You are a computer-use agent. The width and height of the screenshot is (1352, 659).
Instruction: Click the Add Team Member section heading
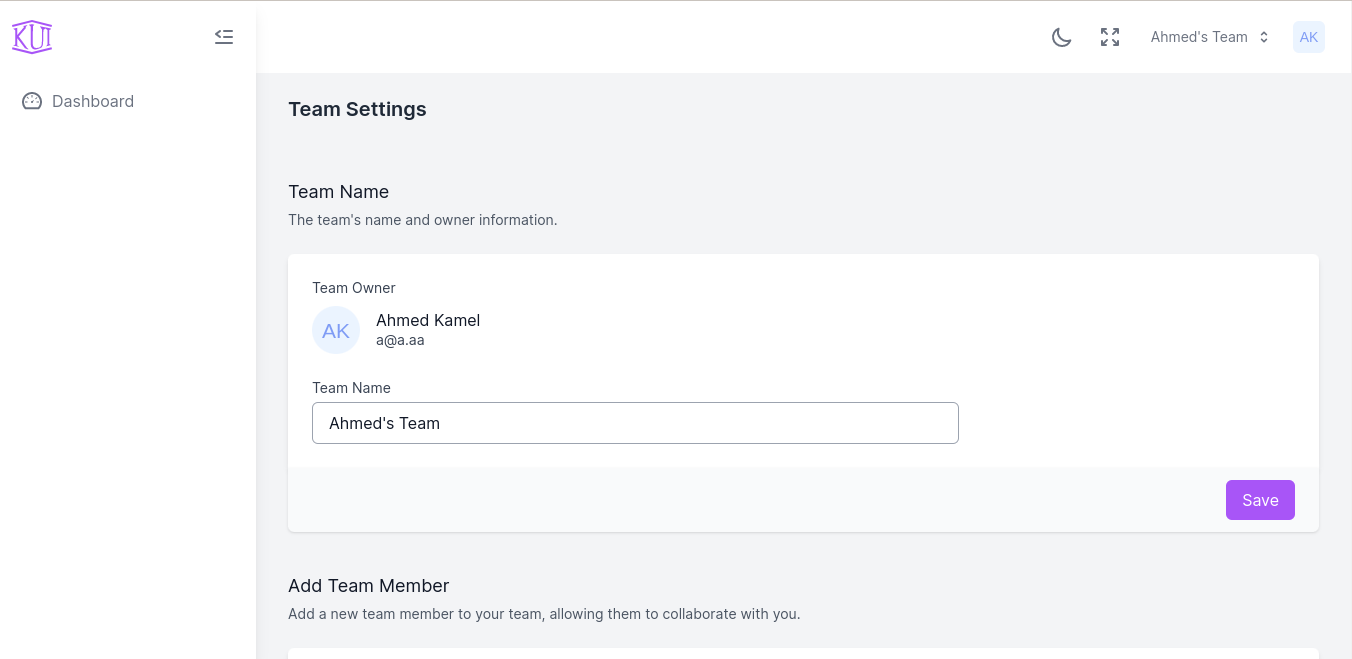[368, 586]
